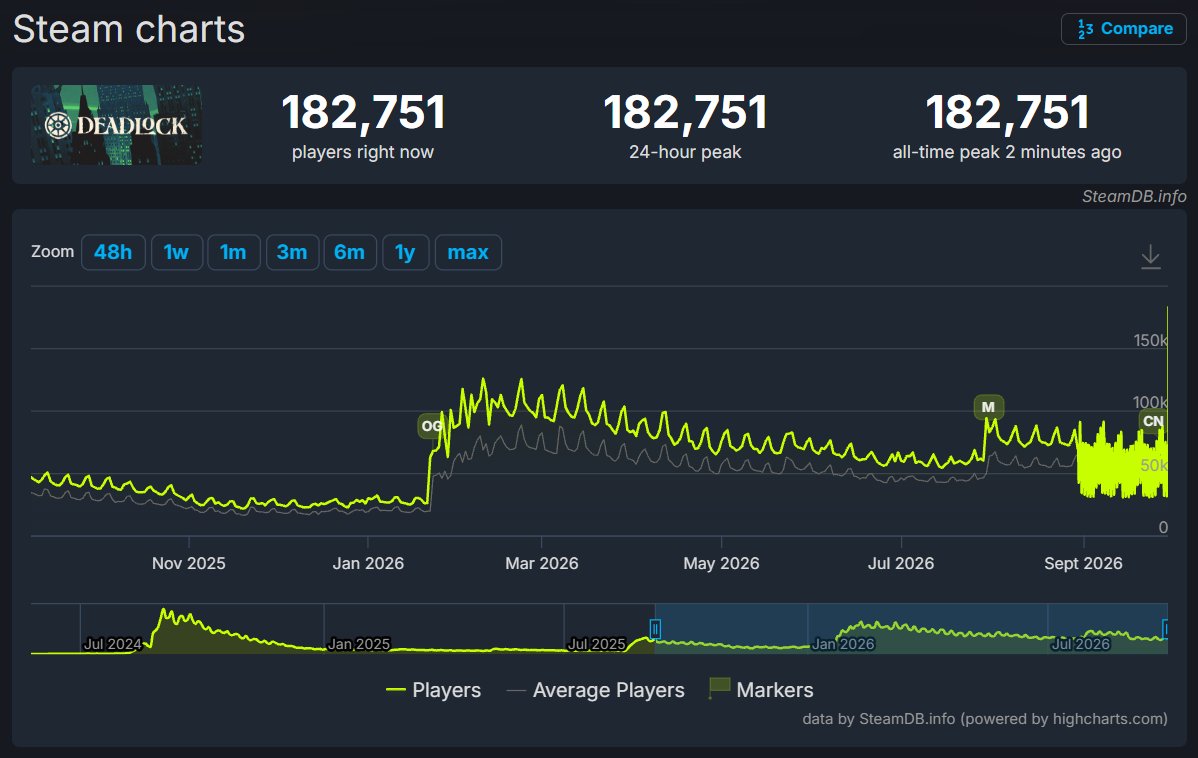The width and height of the screenshot is (1198, 758).
Task: Toggle the Players series in legend
Action: (433, 690)
